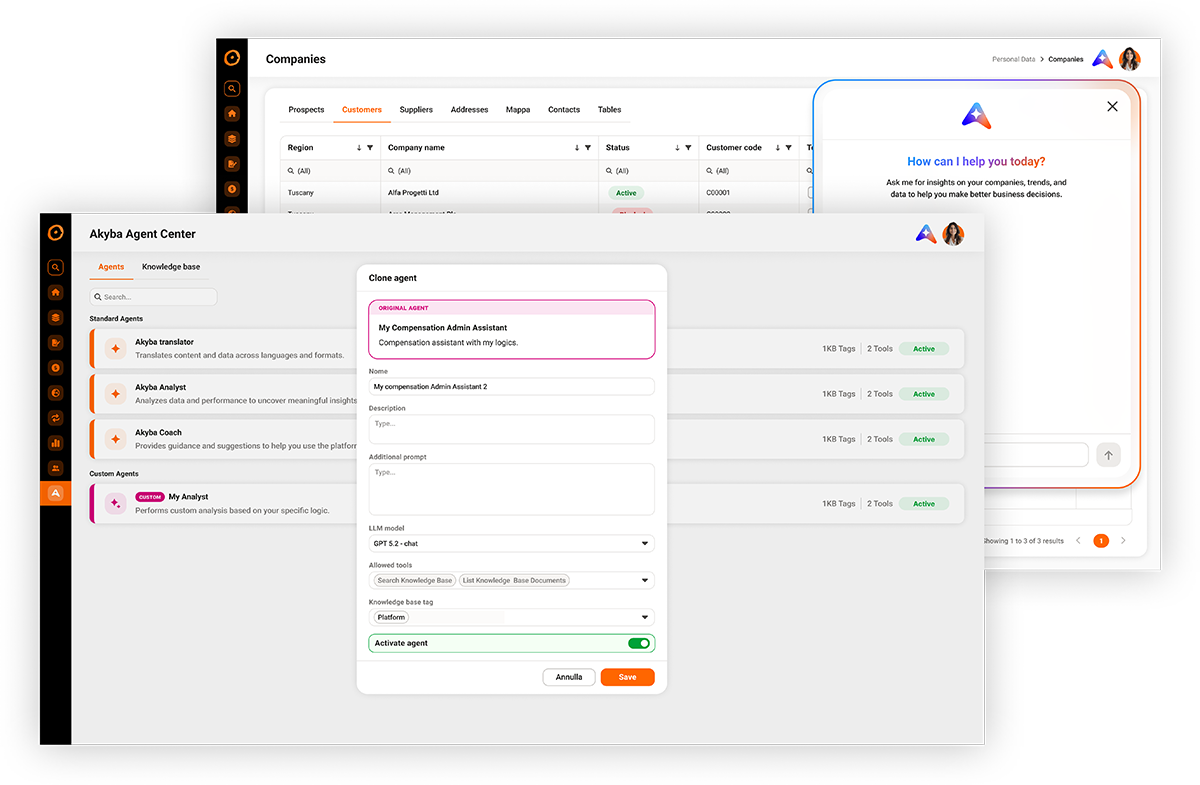The width and height of the screenshot is (1200, 785).
Task: Click the filter icon in Region column header
Action: click(x=370, y=148)
